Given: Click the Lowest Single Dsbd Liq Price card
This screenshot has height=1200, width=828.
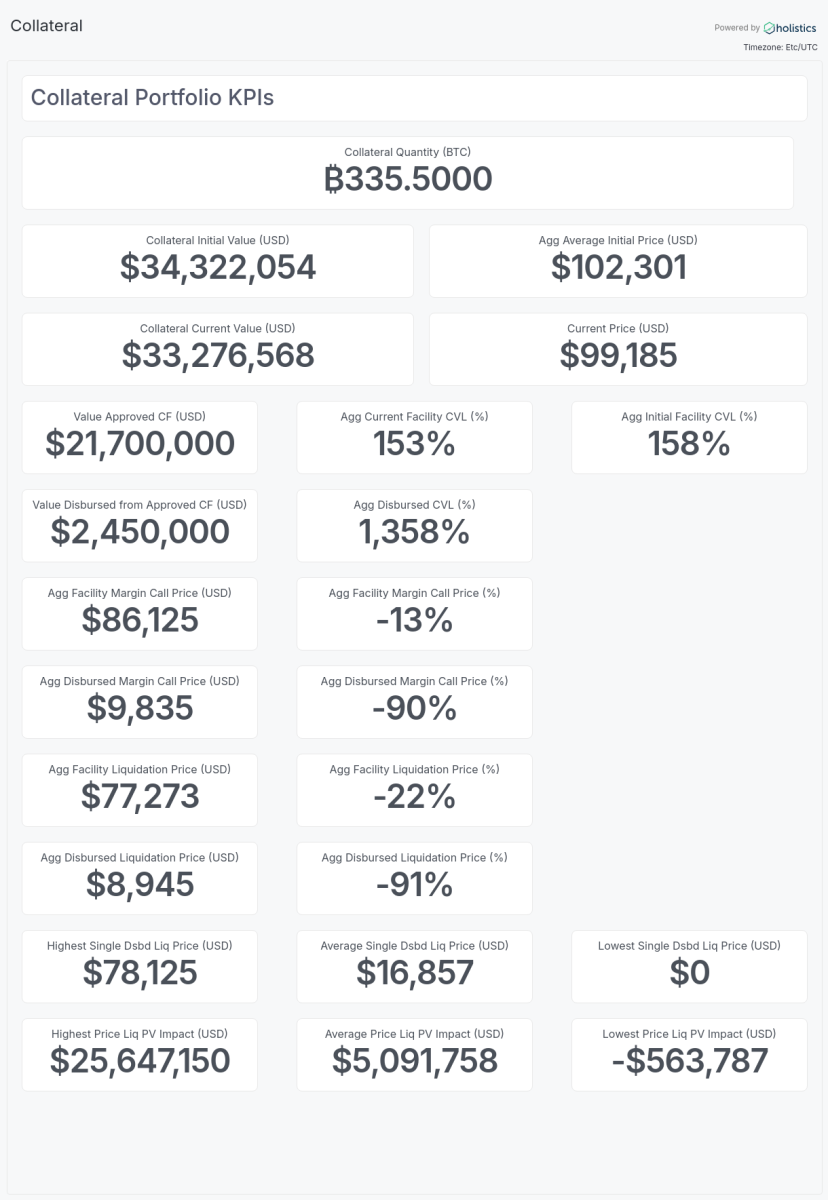Looking at the screenshot, I should coord(689,966).
